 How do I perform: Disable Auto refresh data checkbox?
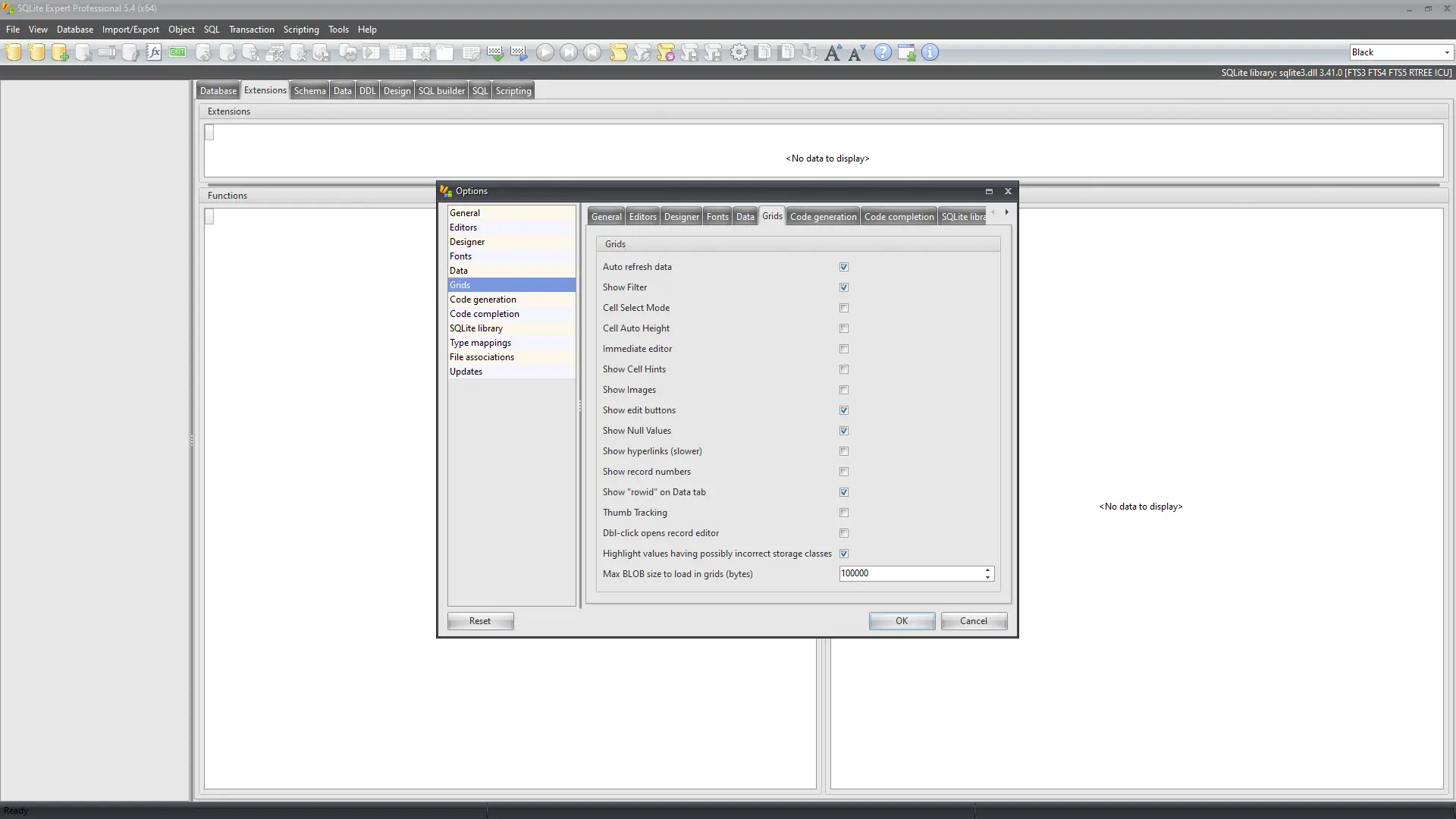844,267
